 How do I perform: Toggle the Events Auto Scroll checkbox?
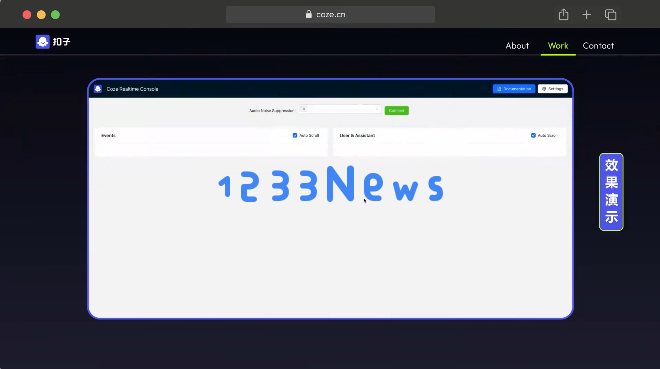(295, 135)
